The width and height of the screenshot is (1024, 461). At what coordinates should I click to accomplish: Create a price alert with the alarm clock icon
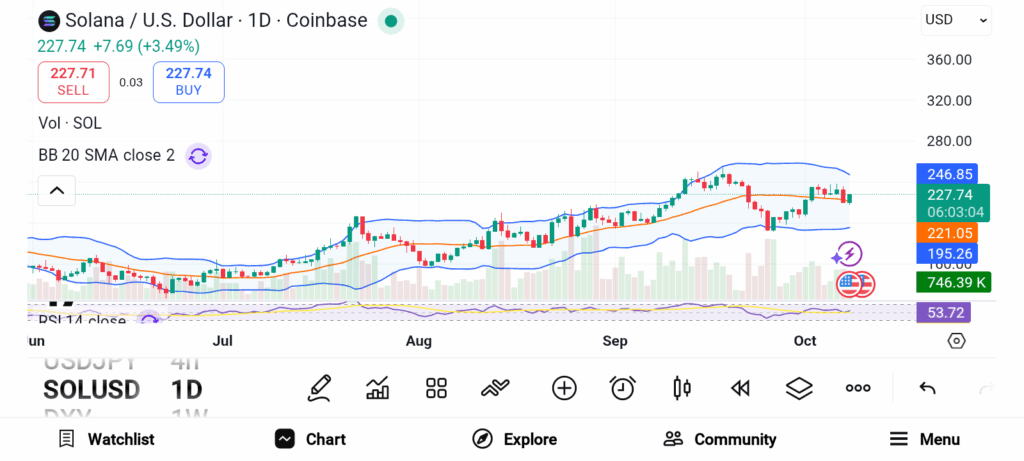click(x=623, y=388)
